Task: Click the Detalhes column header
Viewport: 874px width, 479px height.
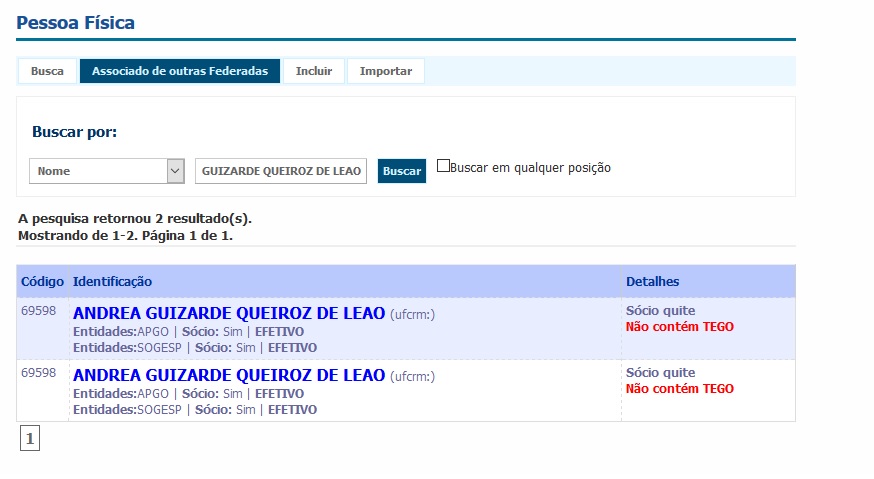Action: click(x=652, y=282)
